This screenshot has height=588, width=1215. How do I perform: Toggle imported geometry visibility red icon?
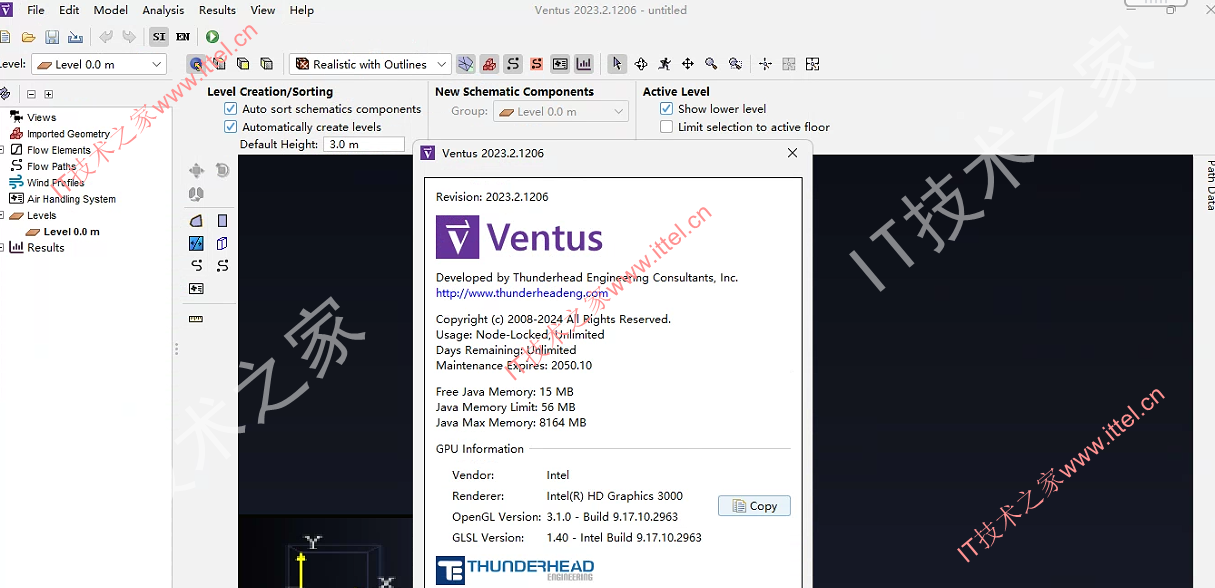489,64
